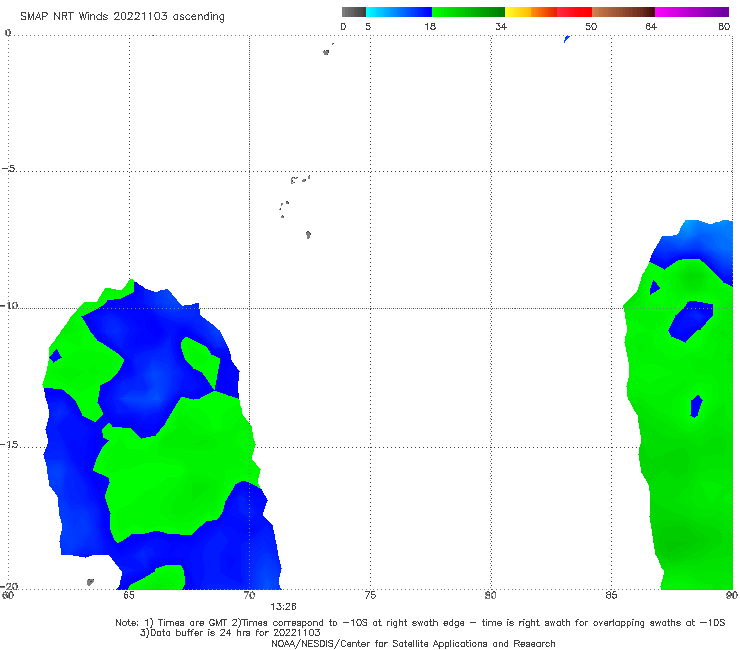
Task: Click the magenta-purple segment of the color bar
Action: click(x=692, y=12)
